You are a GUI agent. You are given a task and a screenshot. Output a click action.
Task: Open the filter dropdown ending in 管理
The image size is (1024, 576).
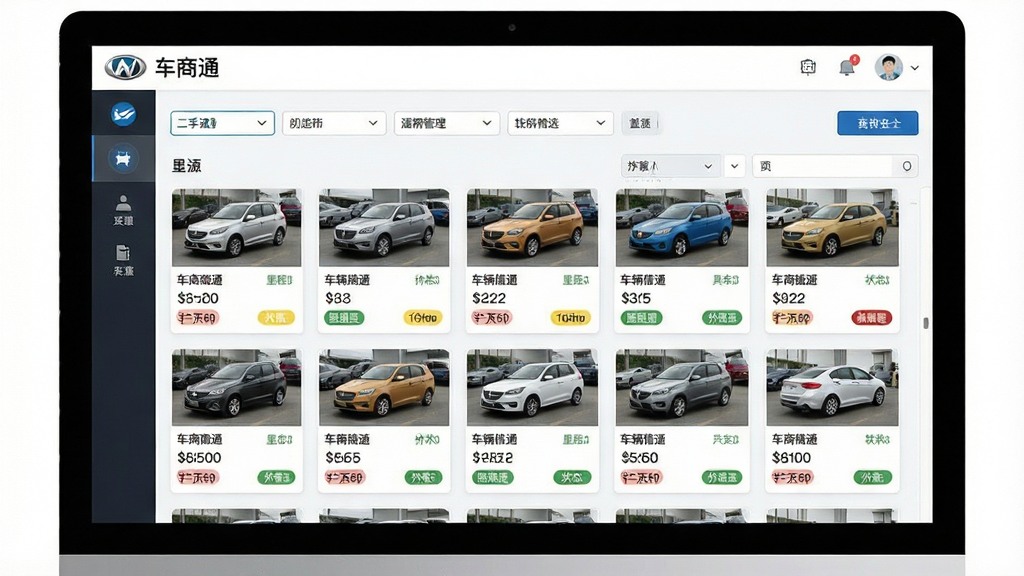(x=447, y=123)
